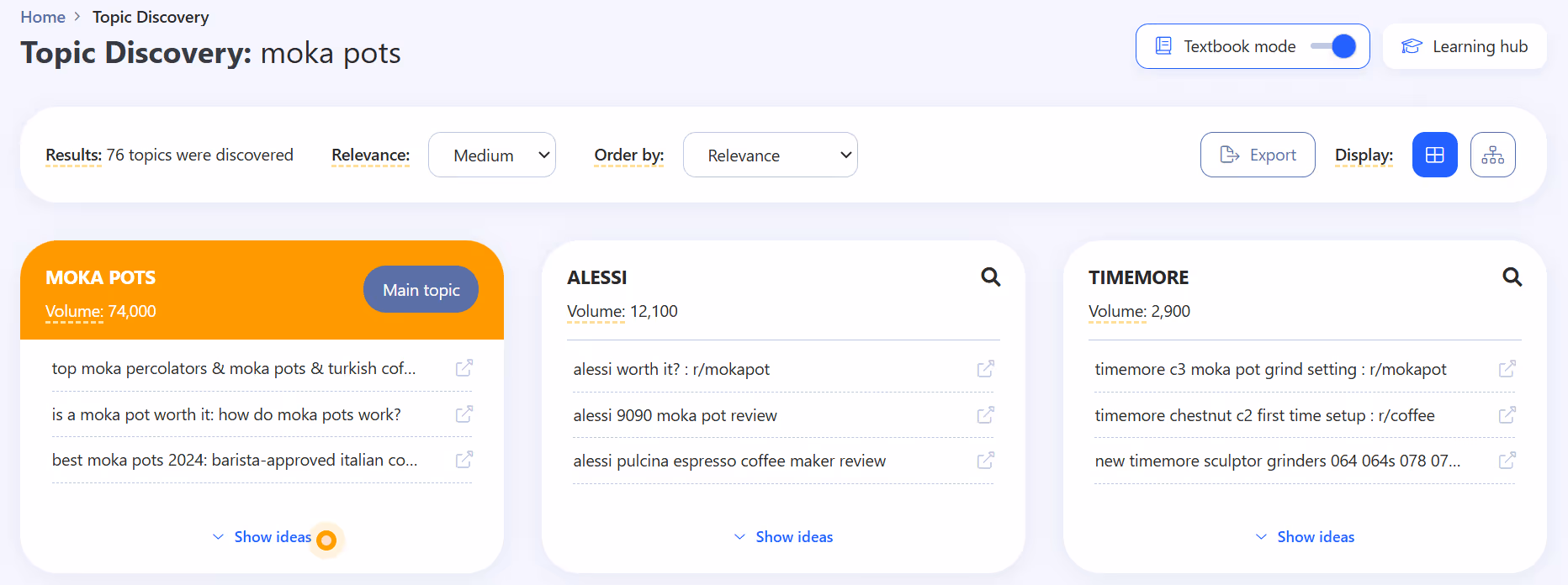
Task: Toggle the Textbook mode switch
Action: click(x=1333, y=46)
